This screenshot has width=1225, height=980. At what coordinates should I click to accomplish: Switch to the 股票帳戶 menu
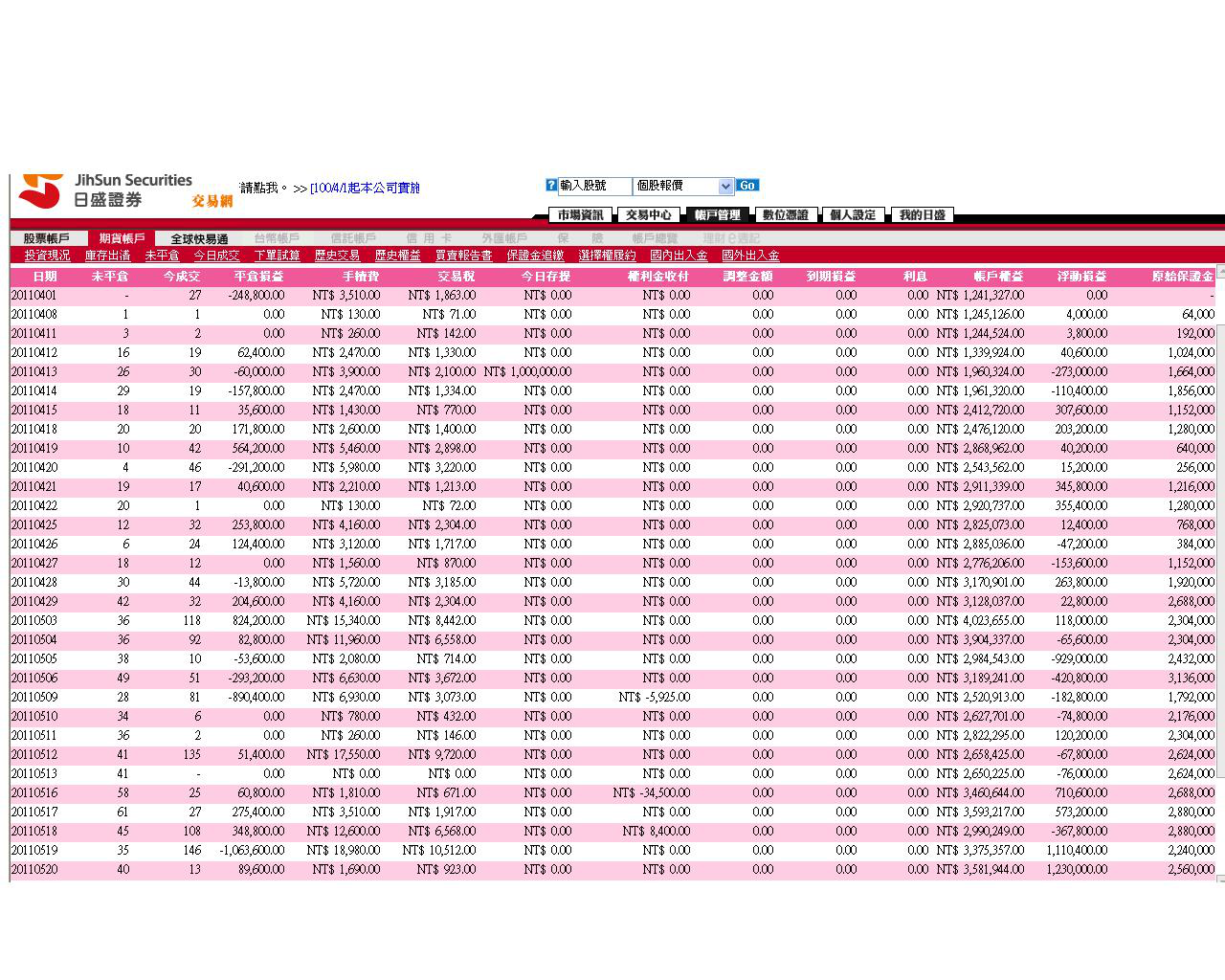click(x=47, y=238)
